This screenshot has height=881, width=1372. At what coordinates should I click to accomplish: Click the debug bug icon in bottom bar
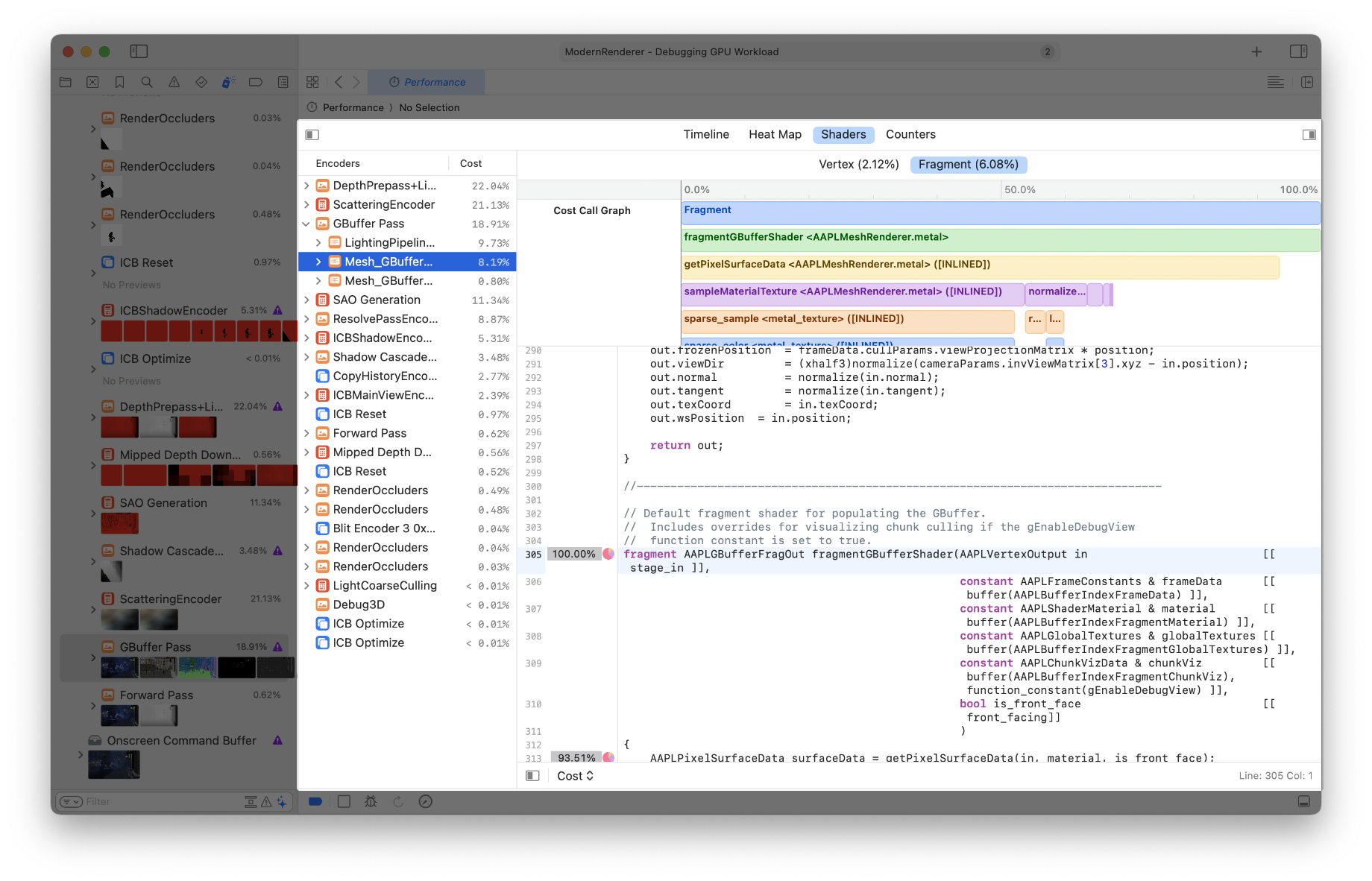point(371,801)
